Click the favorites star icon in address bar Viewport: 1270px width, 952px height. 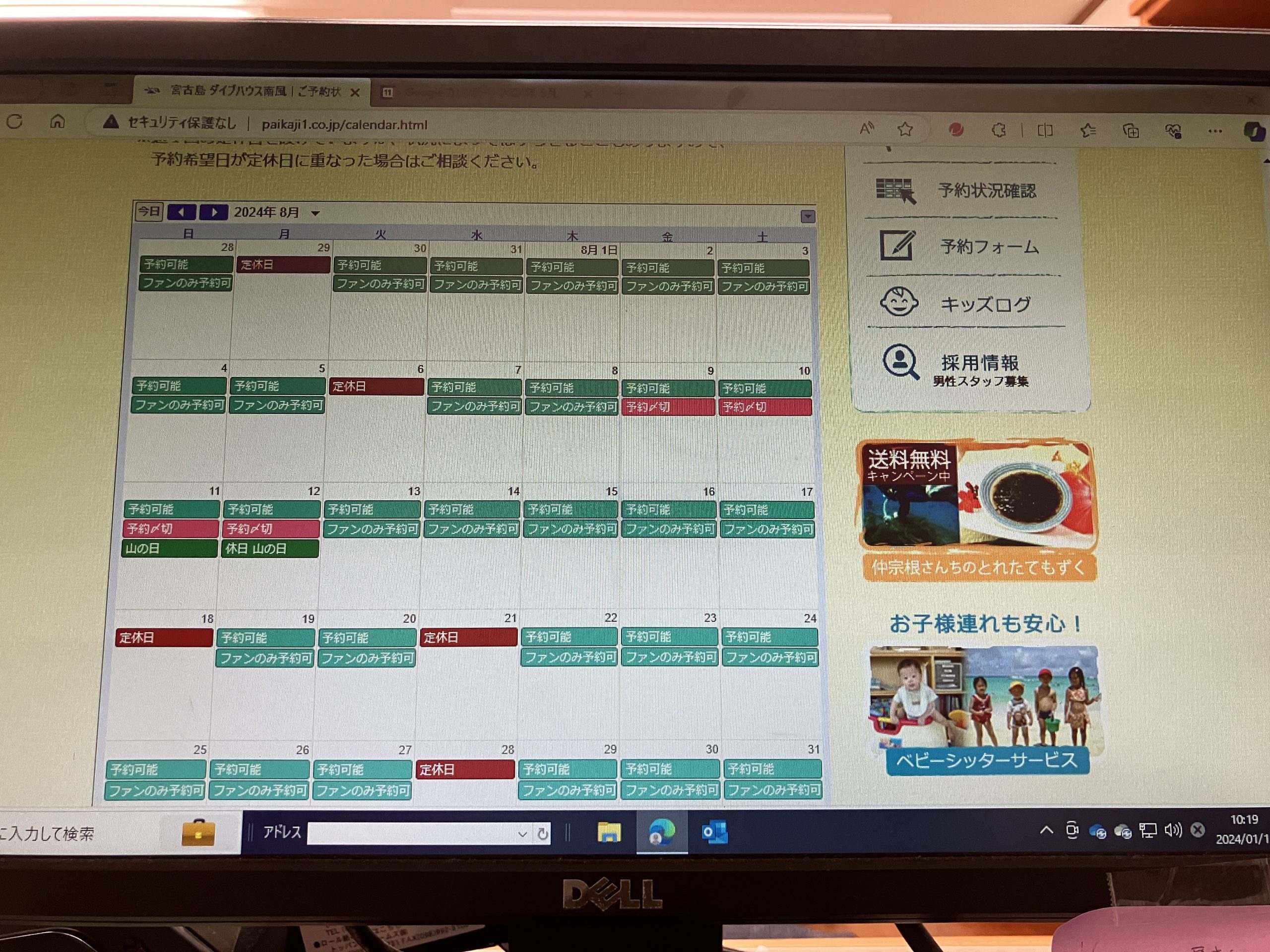click(905, 130)
